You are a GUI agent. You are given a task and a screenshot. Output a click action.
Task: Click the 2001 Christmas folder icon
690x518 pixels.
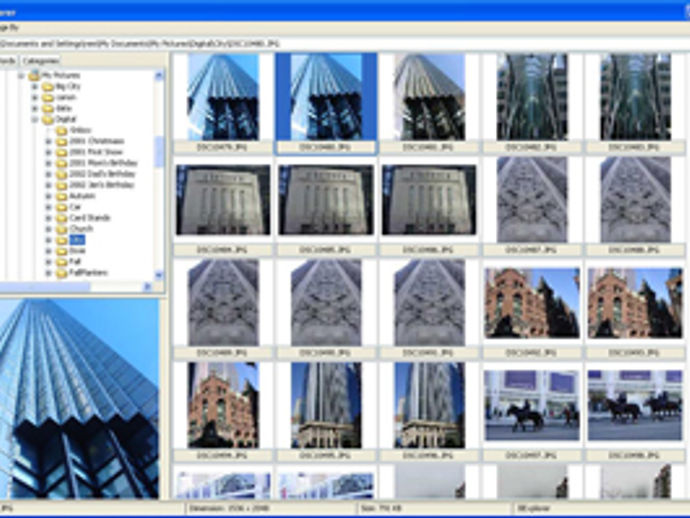[x=62, y=141]
